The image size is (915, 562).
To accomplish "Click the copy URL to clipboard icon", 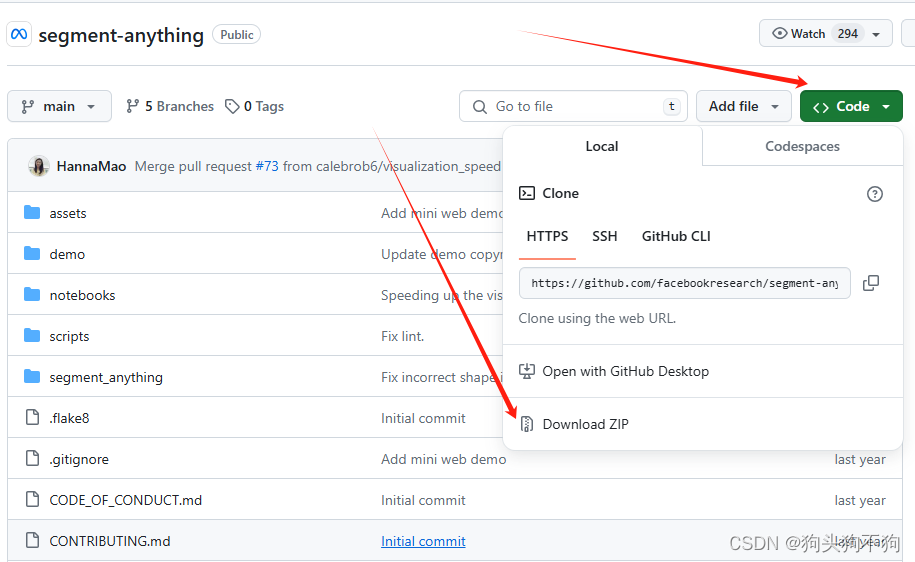I will (871, 283).
